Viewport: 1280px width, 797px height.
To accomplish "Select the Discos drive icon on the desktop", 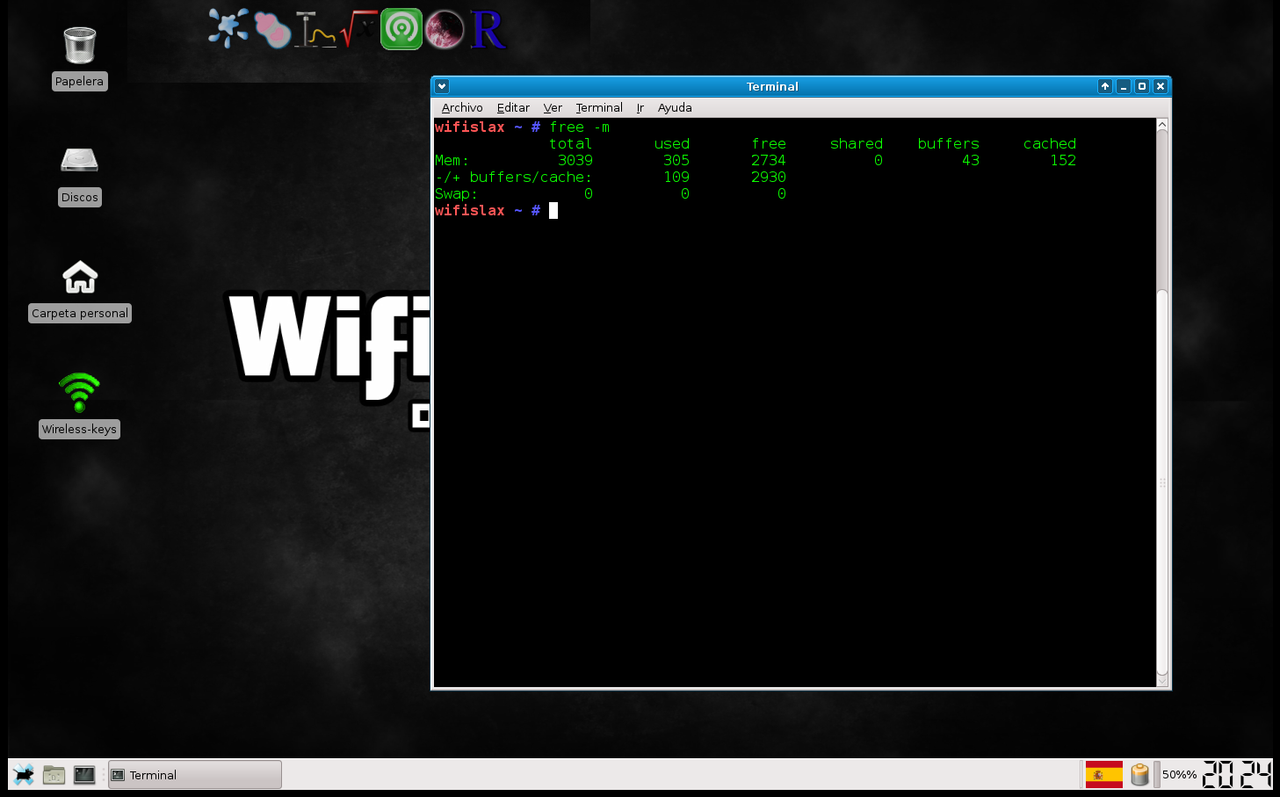I will [80, 161].
